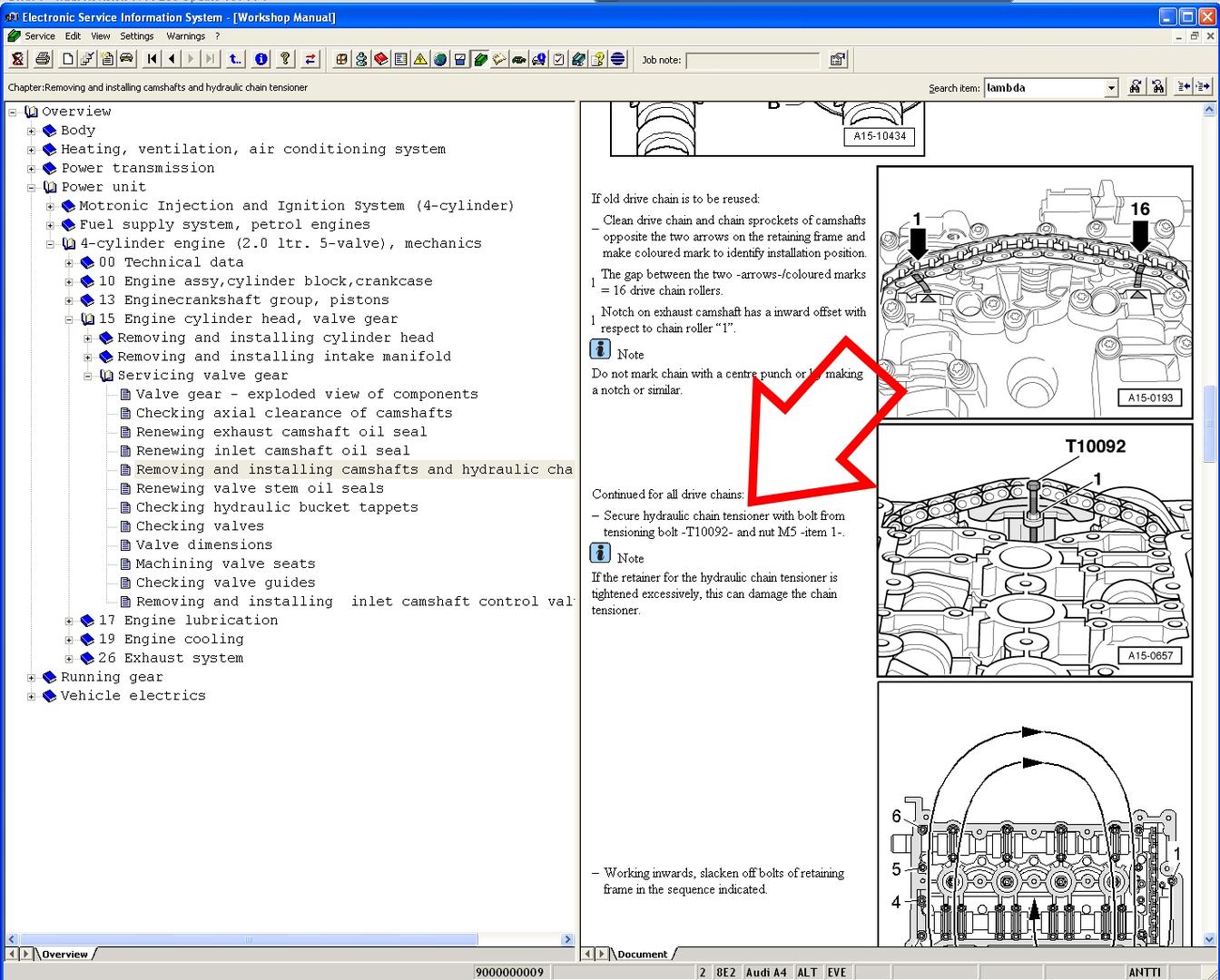Click the blue information icon
The image size is (1220, 980).
pyautogui.click(x=261, y=59)
